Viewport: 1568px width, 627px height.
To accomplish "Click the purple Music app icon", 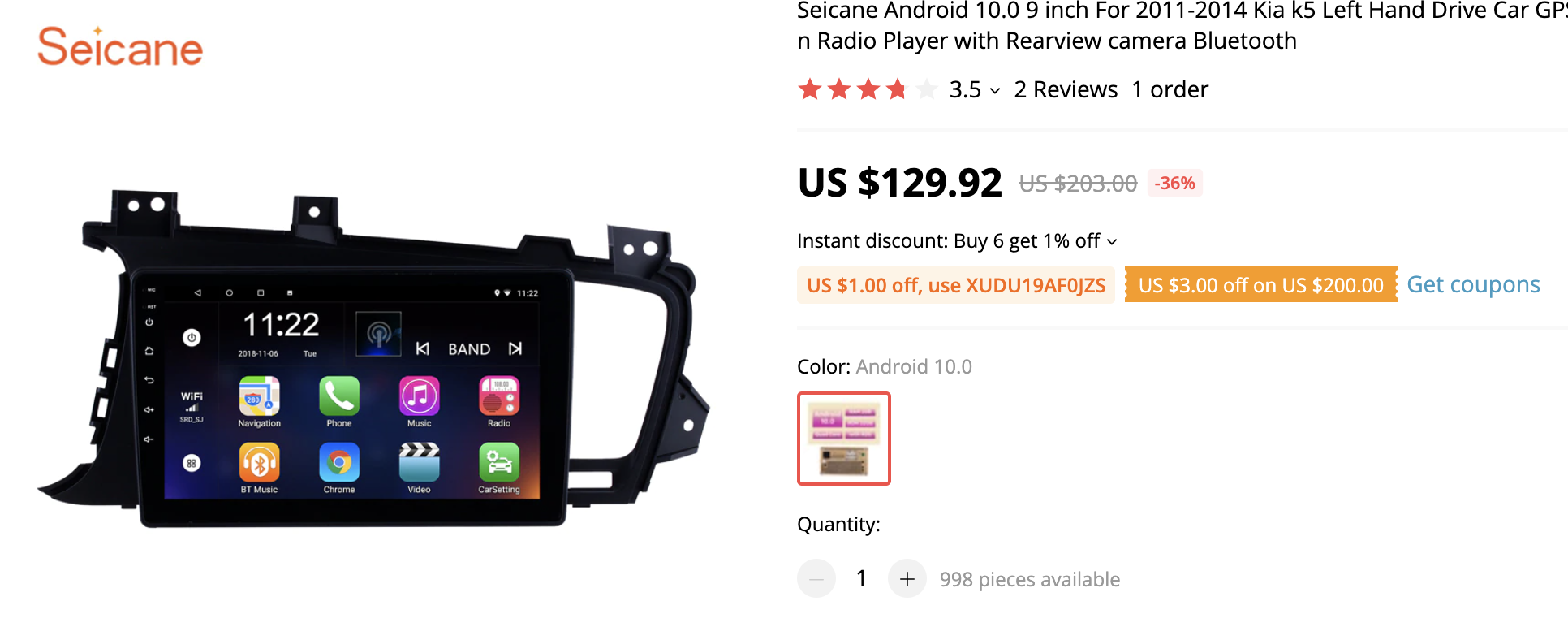I will [x=419, y=396].
